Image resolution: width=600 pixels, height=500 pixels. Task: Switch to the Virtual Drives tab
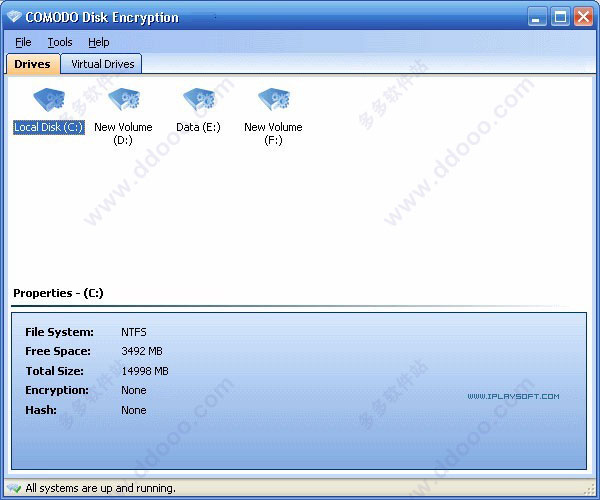(103, 64)
